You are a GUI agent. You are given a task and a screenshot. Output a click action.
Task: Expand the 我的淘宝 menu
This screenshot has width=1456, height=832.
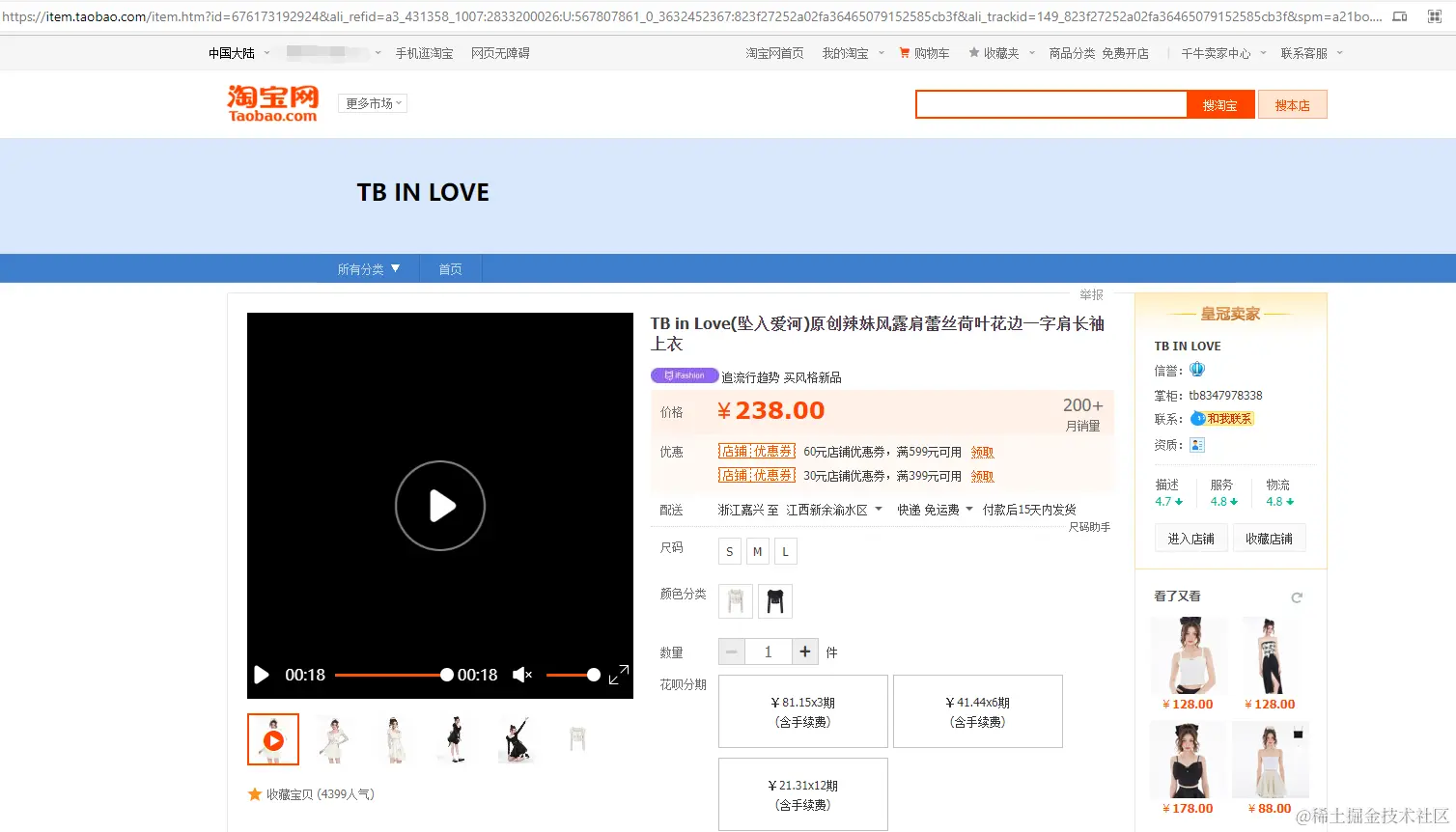(853, 53)
